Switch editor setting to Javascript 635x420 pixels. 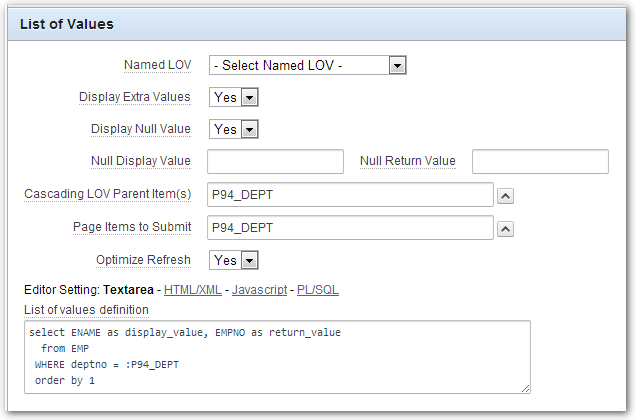(258, 290)
